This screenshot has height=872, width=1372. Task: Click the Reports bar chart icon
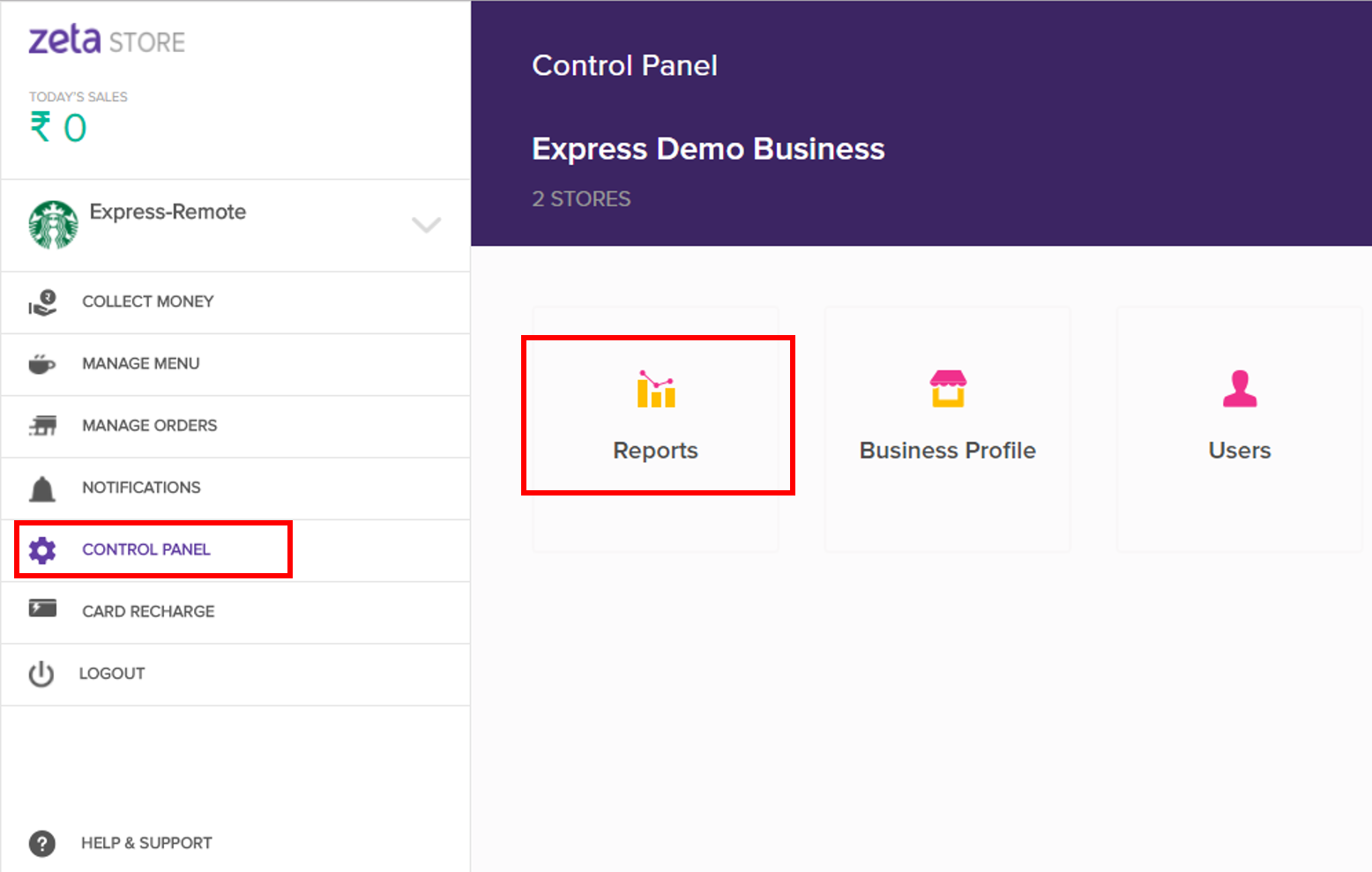click(656, 390)
